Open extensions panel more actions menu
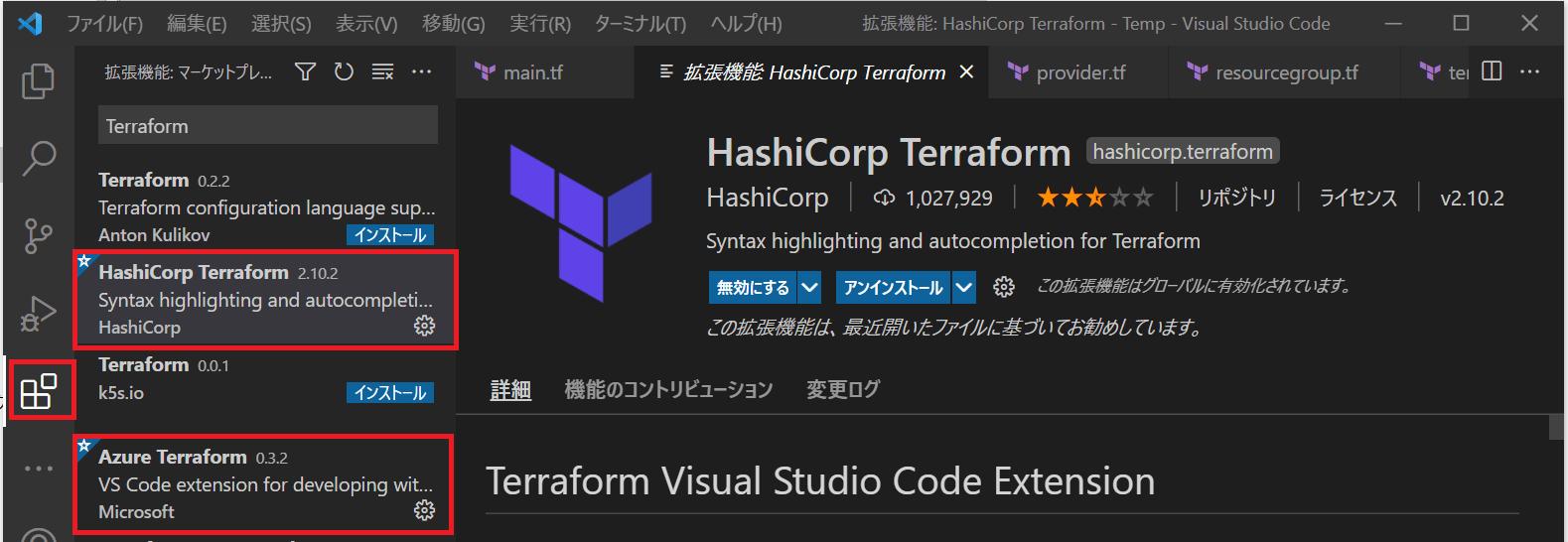The width and height of the screenshot is (1568, 542). [422, 71]
